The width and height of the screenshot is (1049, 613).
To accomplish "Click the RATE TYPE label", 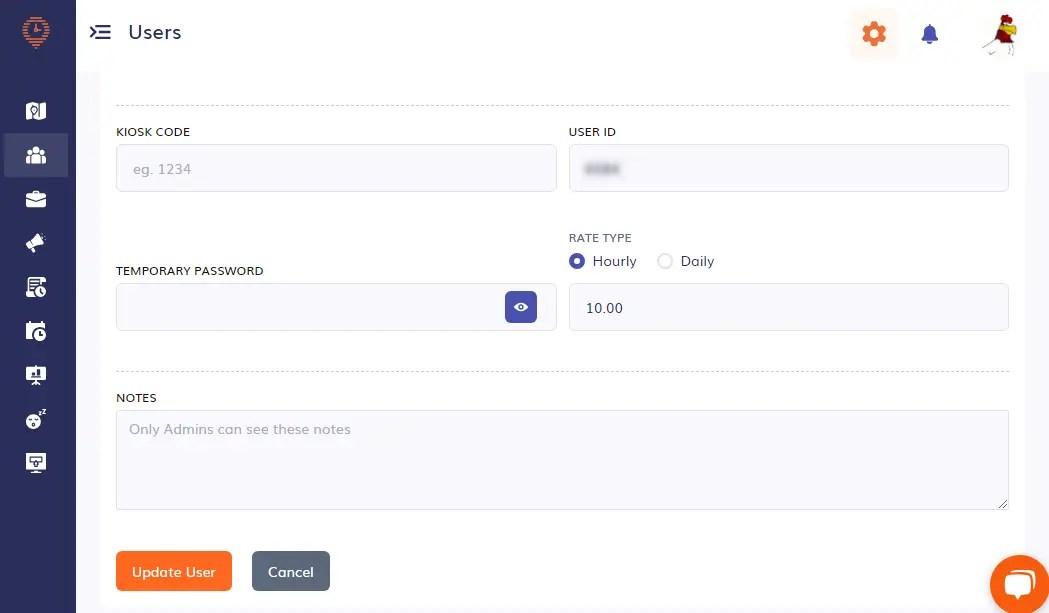I will (600, 238).
